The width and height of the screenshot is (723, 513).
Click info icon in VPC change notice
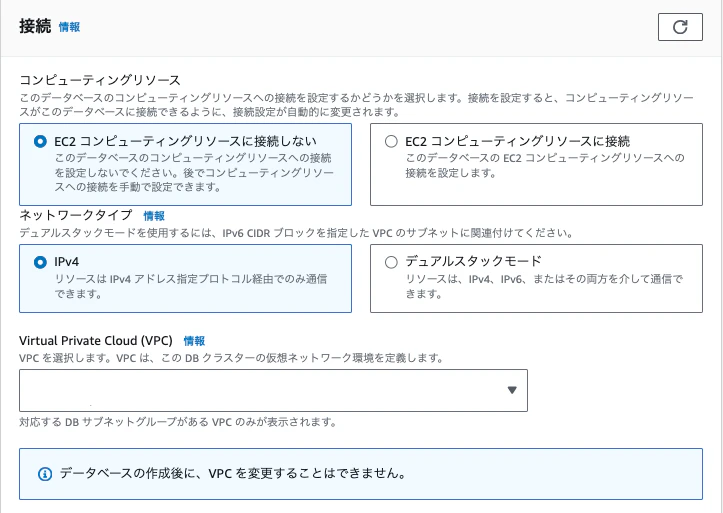point(45,474)
